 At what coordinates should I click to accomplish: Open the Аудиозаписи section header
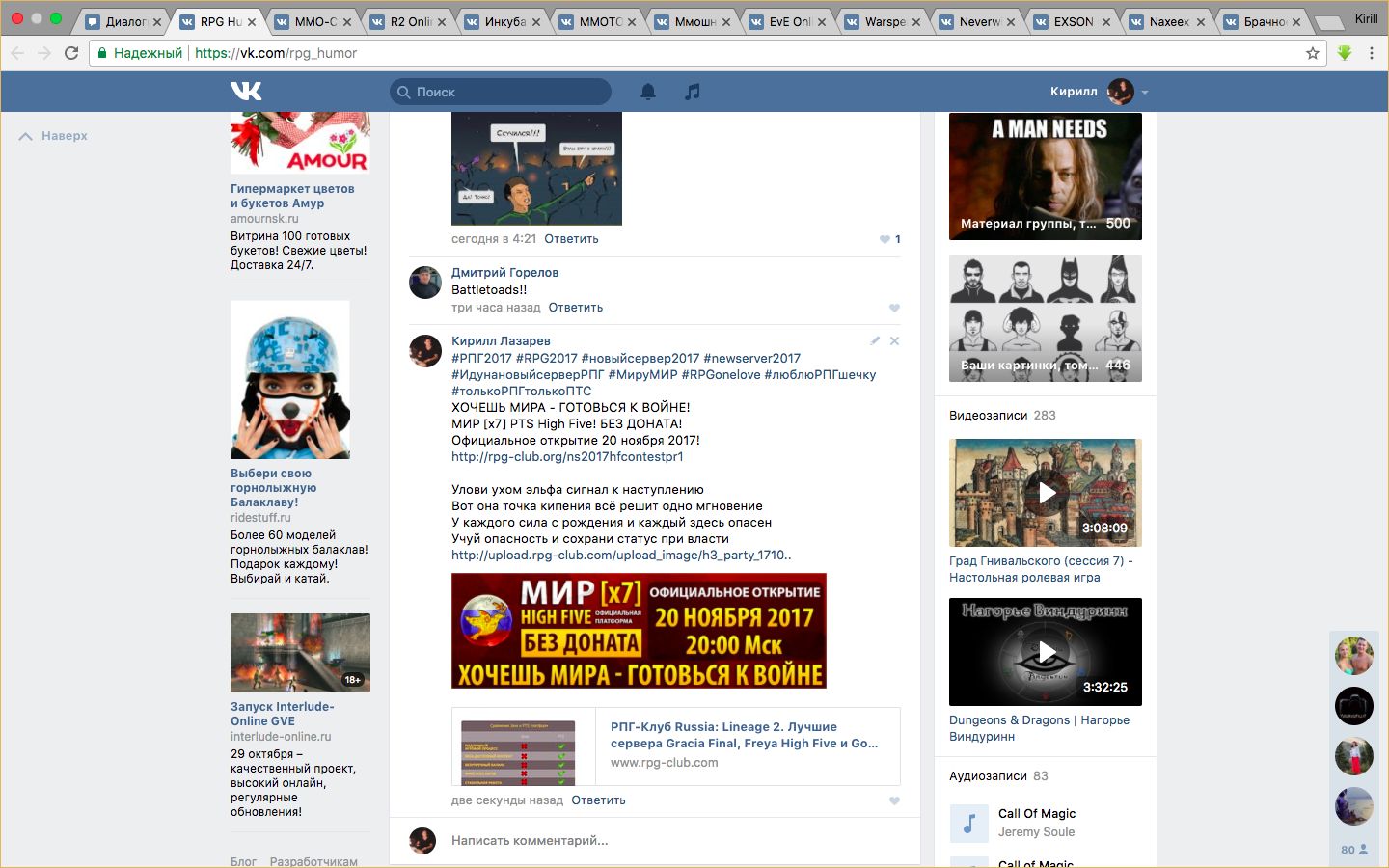coord(998,776)
